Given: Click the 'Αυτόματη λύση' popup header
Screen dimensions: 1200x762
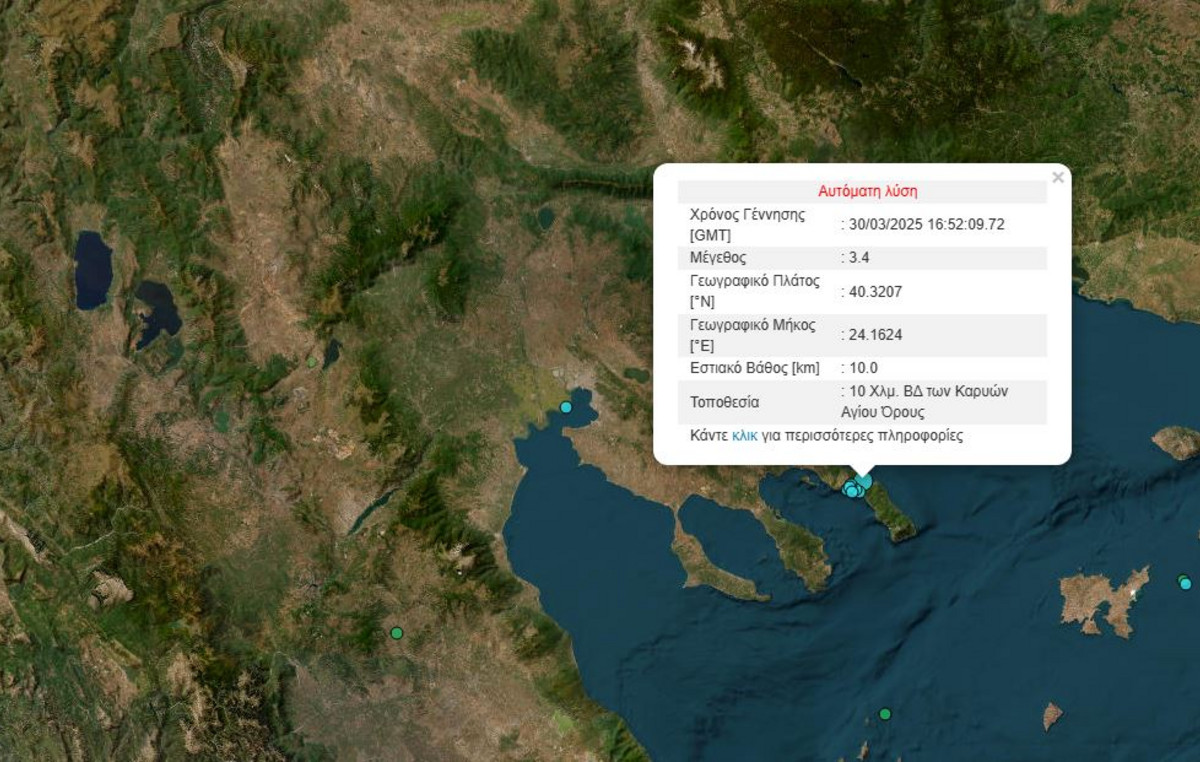Looking at the screenshot, I should pos(867,191).
